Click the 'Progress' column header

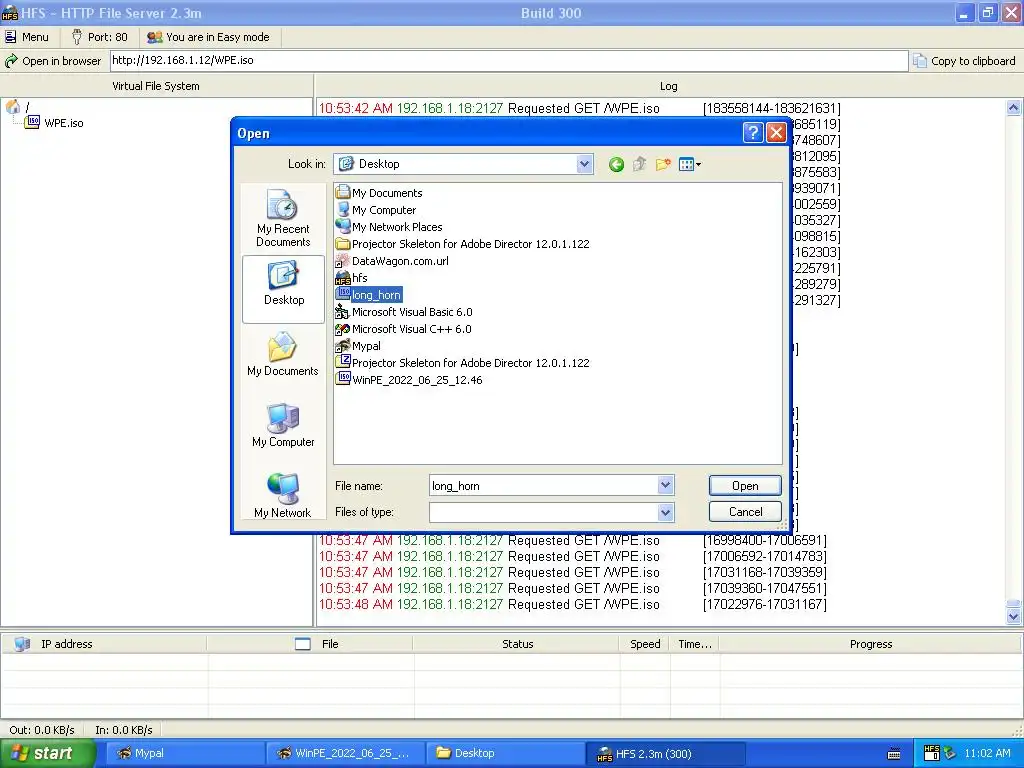[x=870, y=644]
